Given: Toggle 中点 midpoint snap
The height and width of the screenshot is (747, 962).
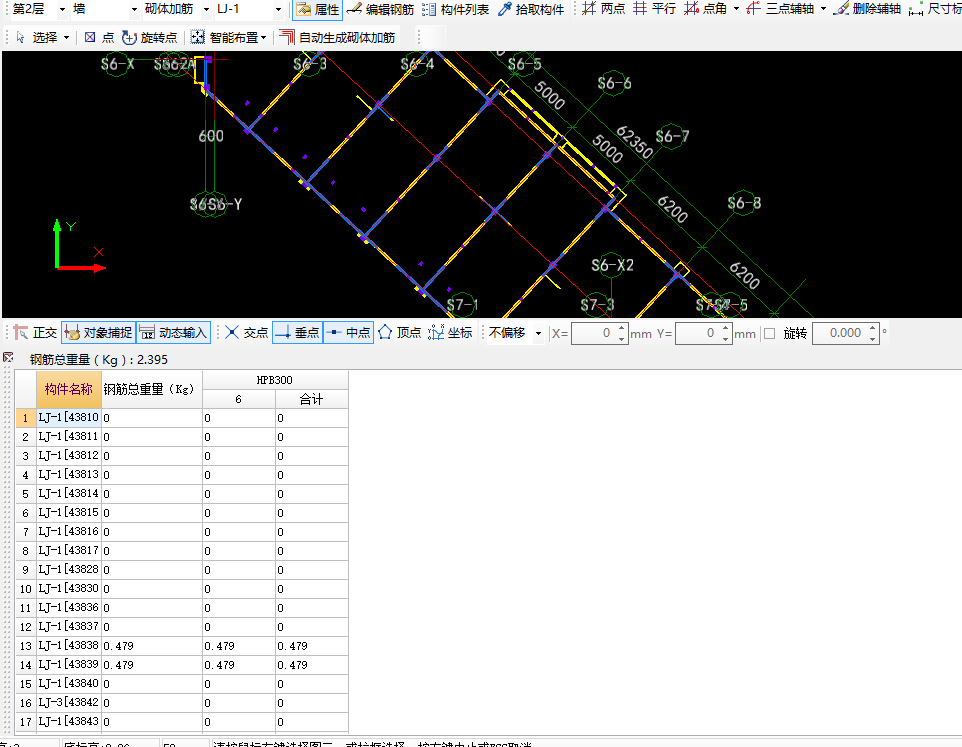Looking at the screenshot, I should click(x=348, y=332).
